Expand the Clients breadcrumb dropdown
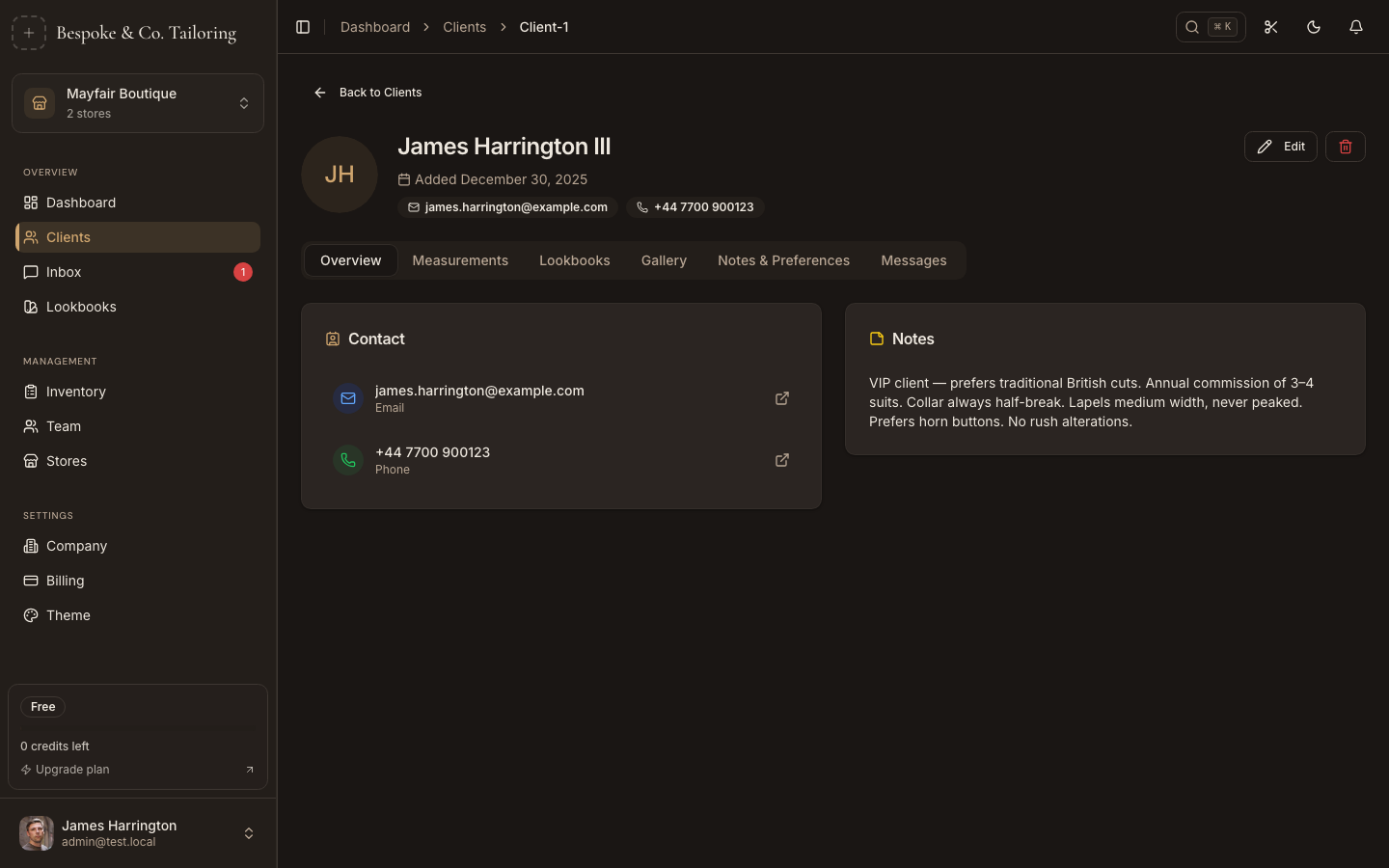Screen dimensions: 1389x868 pyautogui.click(x=464, y=27)
